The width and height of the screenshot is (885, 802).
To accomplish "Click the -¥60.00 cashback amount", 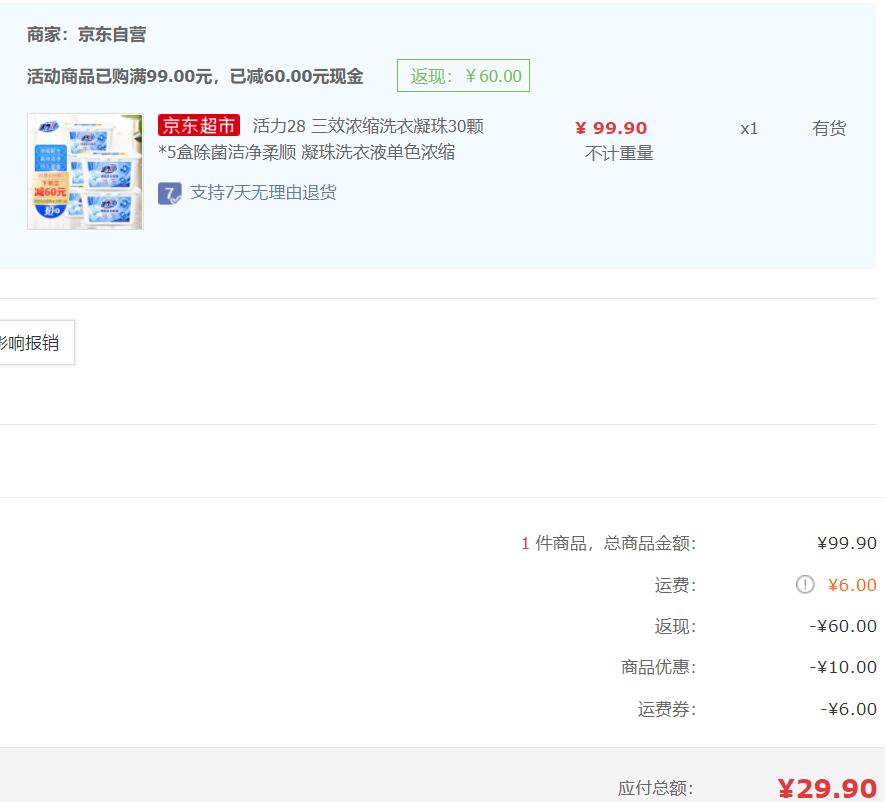I will [843, 627].
